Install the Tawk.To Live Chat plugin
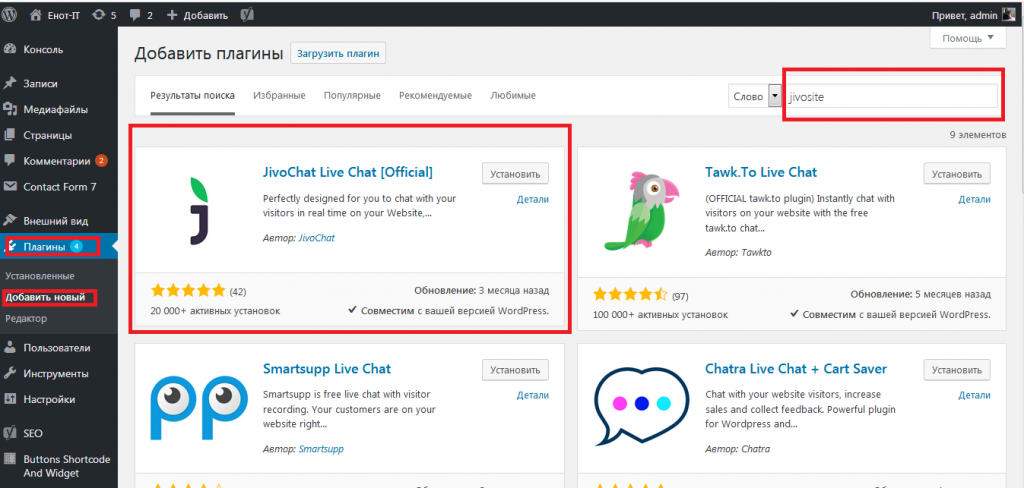The width and height of the screenshot is (1024, 488). click(x=957, y=174)
